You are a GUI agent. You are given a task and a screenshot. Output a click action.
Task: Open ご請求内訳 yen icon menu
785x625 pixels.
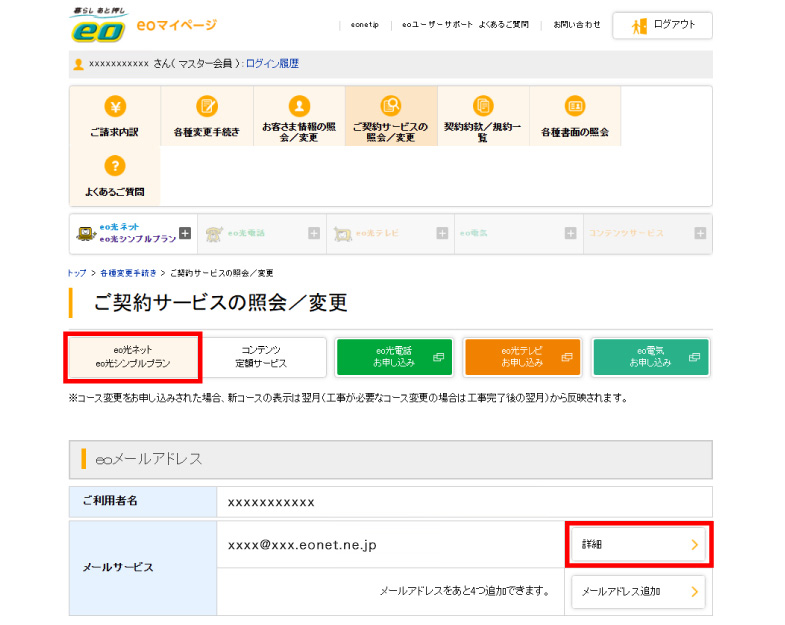point(115,107)
